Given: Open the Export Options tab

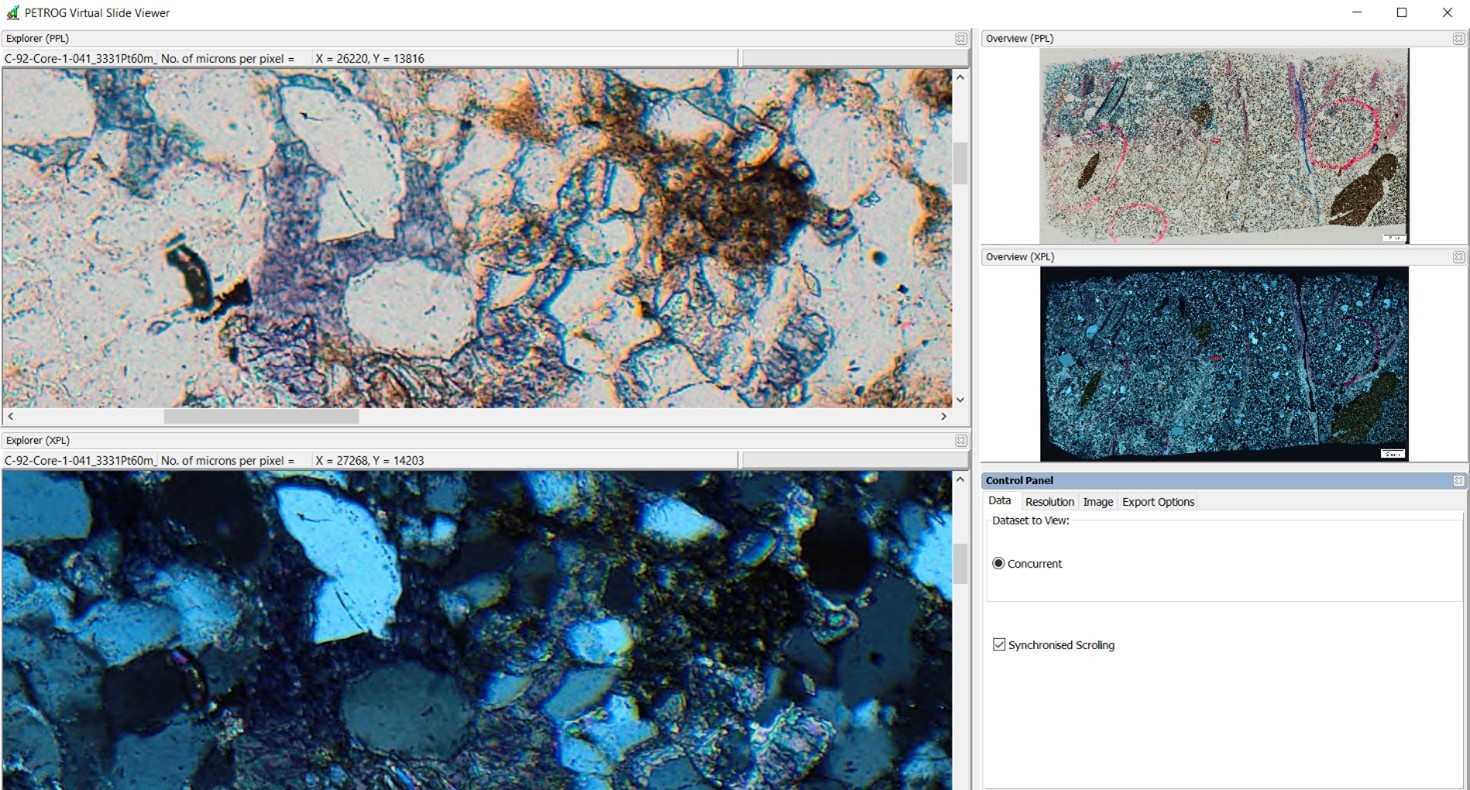Looking at the screenshot, I should (1158, 502).
